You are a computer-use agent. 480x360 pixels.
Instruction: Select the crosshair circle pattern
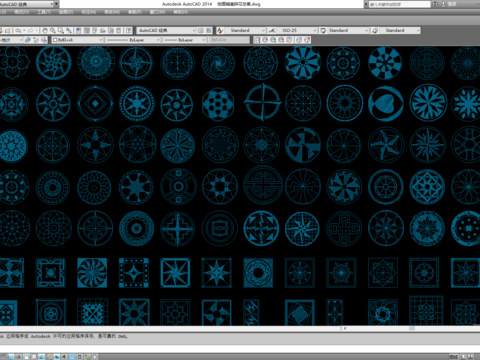click(x=263, y=102)
